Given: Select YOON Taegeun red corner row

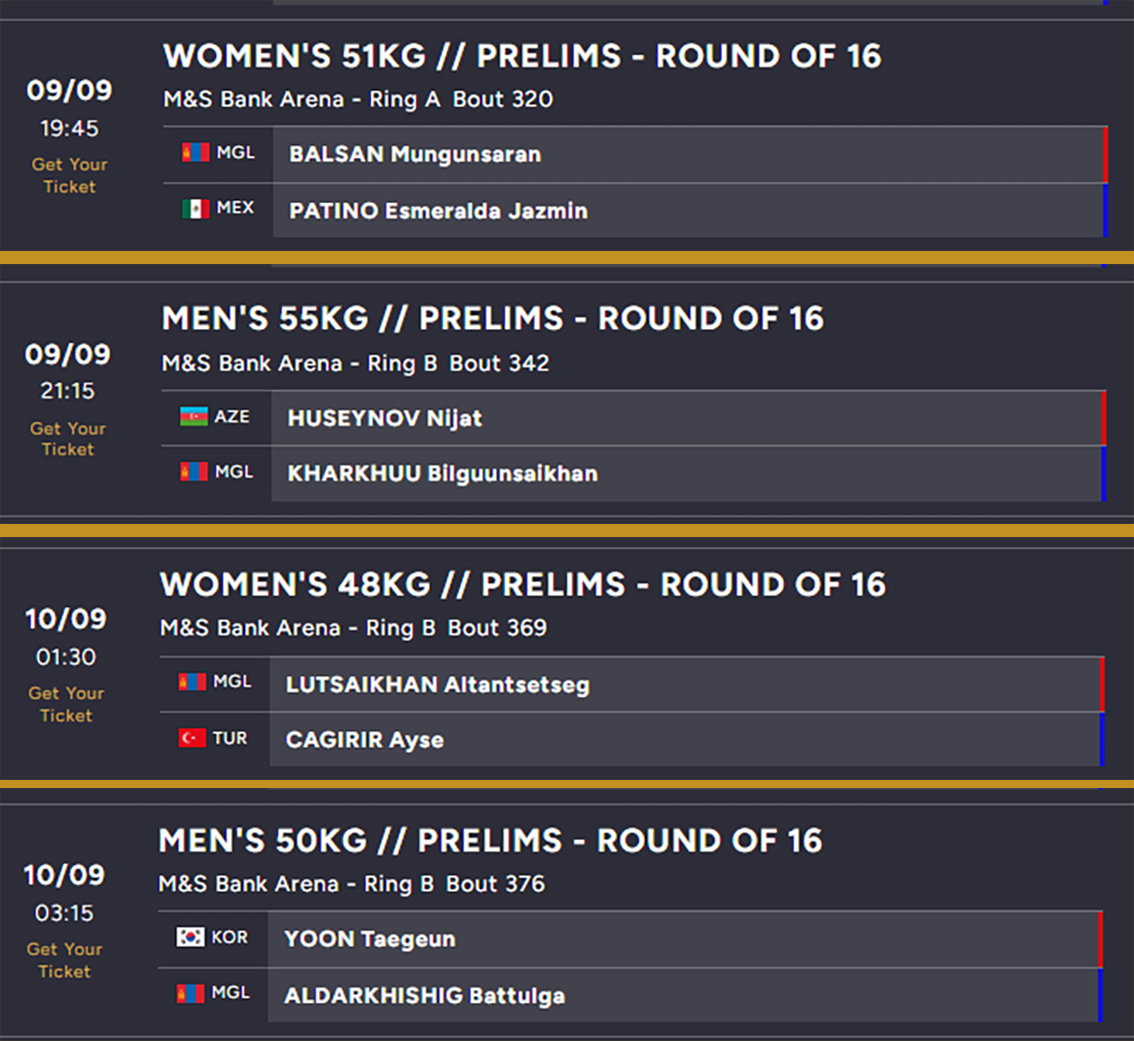Looking at the screenshot, I should (x=683, y=939).
